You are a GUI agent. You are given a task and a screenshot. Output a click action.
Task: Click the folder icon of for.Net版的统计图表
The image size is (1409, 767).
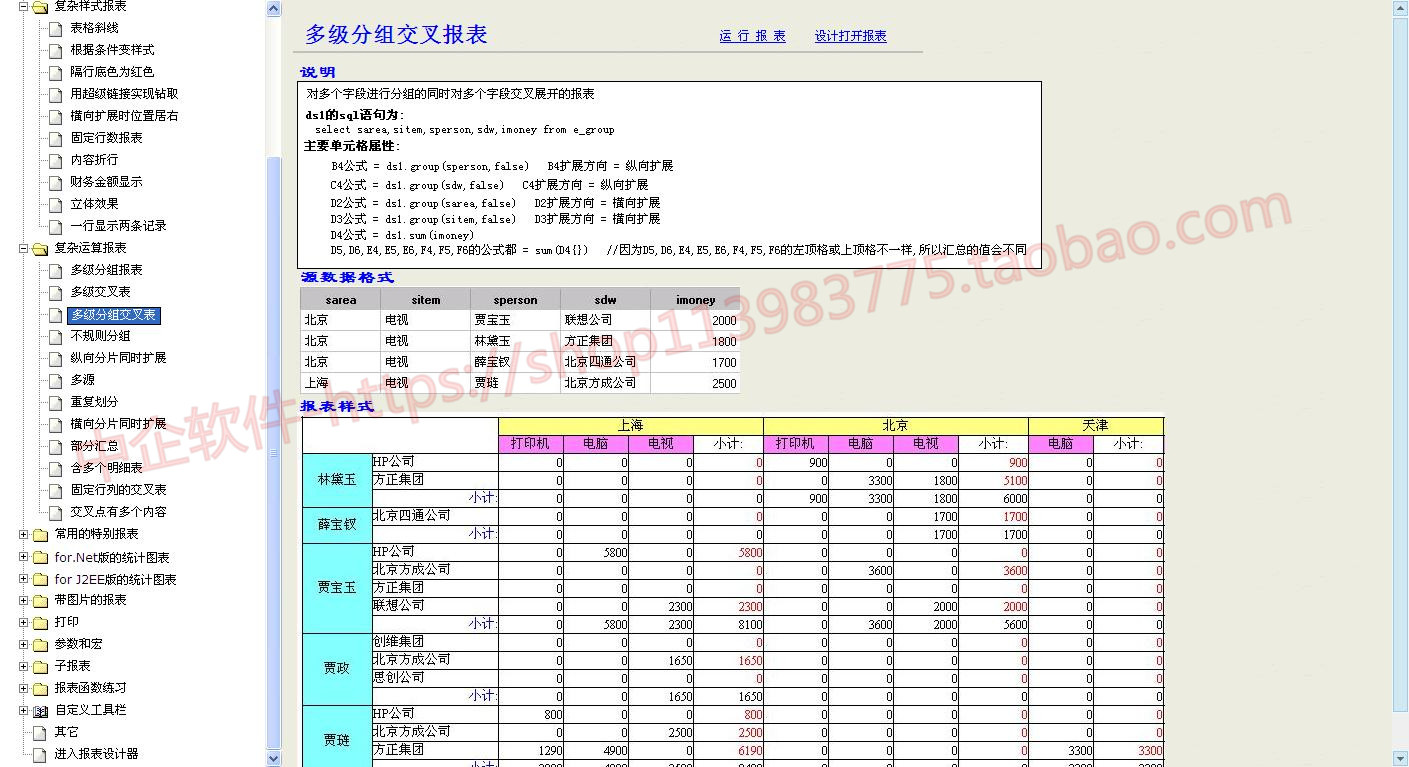pos(40,557)
